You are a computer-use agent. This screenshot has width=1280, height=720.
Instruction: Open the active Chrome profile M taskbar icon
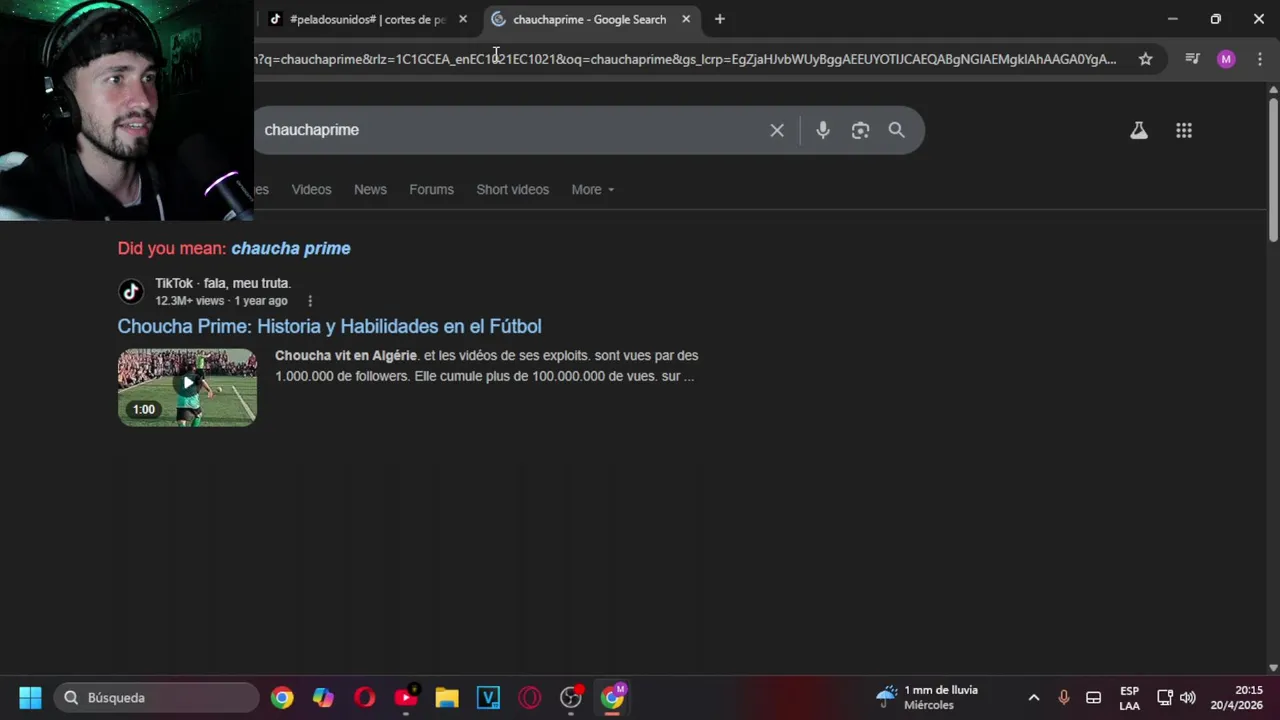coord(612,697)
